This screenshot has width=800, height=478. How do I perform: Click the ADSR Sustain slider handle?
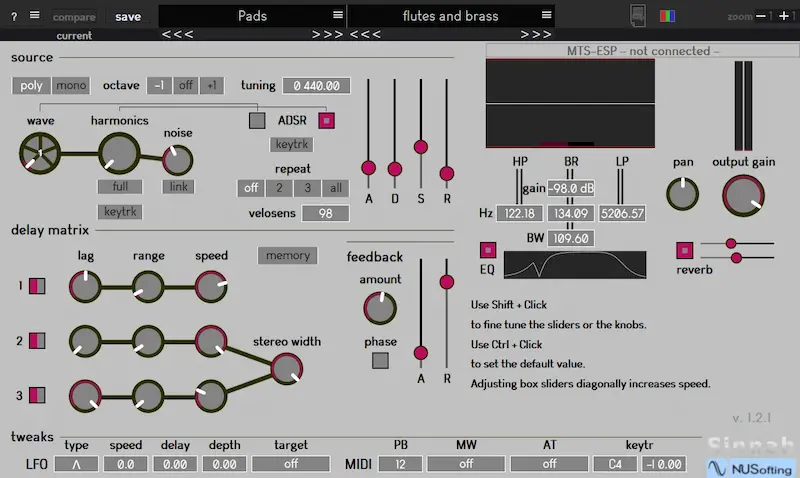coord(420,148)
